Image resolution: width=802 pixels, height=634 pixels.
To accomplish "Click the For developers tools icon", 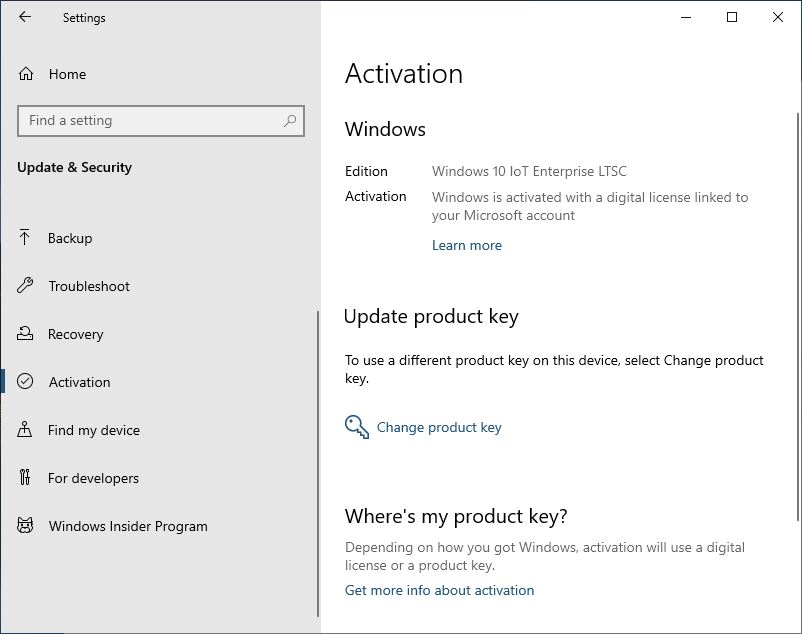I will pos(25,477).
